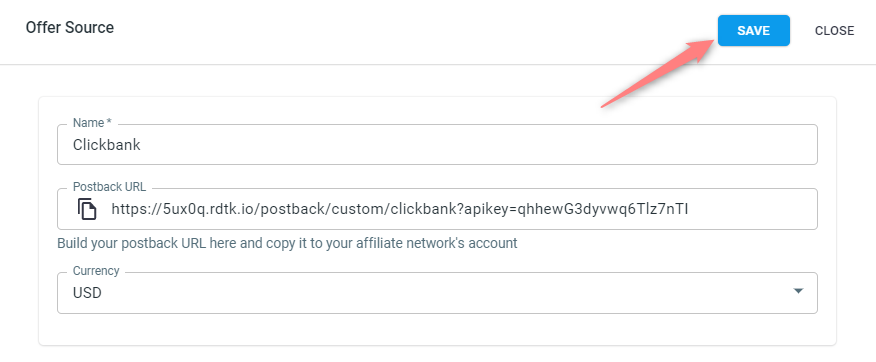Click the word Clickbank in Name field
This screenshot has height=362, width=876.
point(107,145)
